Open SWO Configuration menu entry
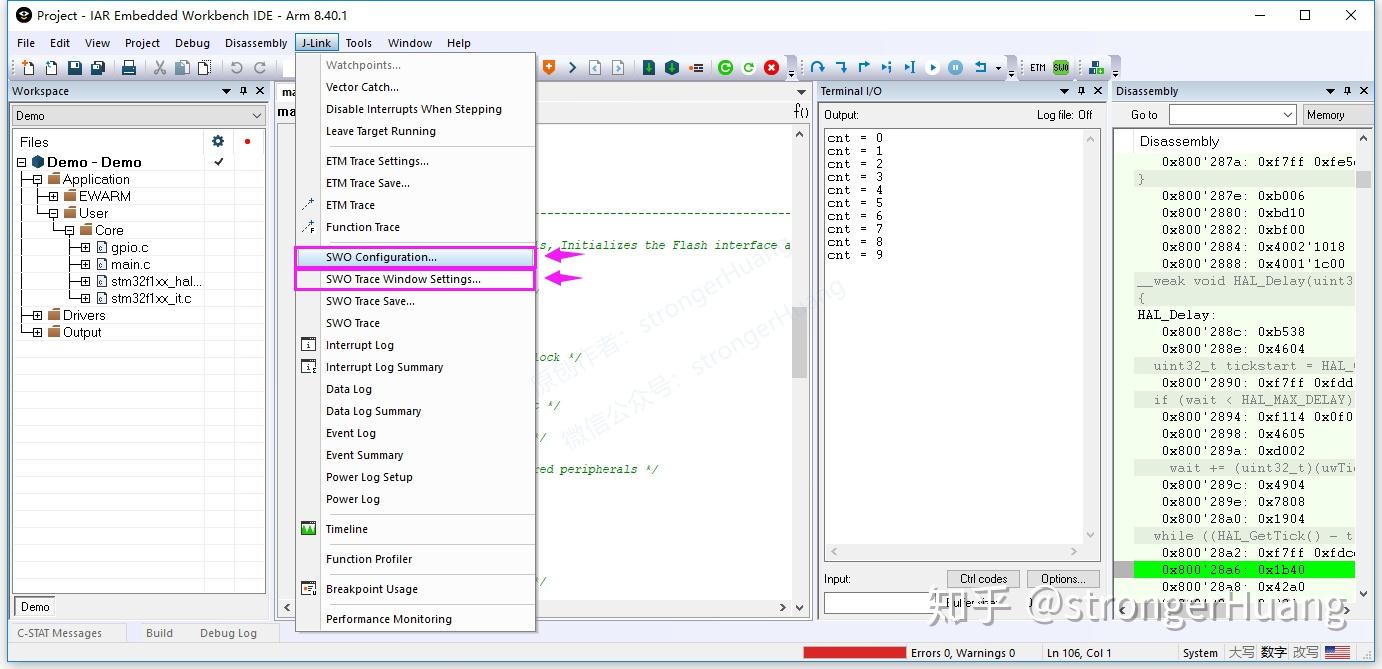1382x669 pixels. click(414, 257)
